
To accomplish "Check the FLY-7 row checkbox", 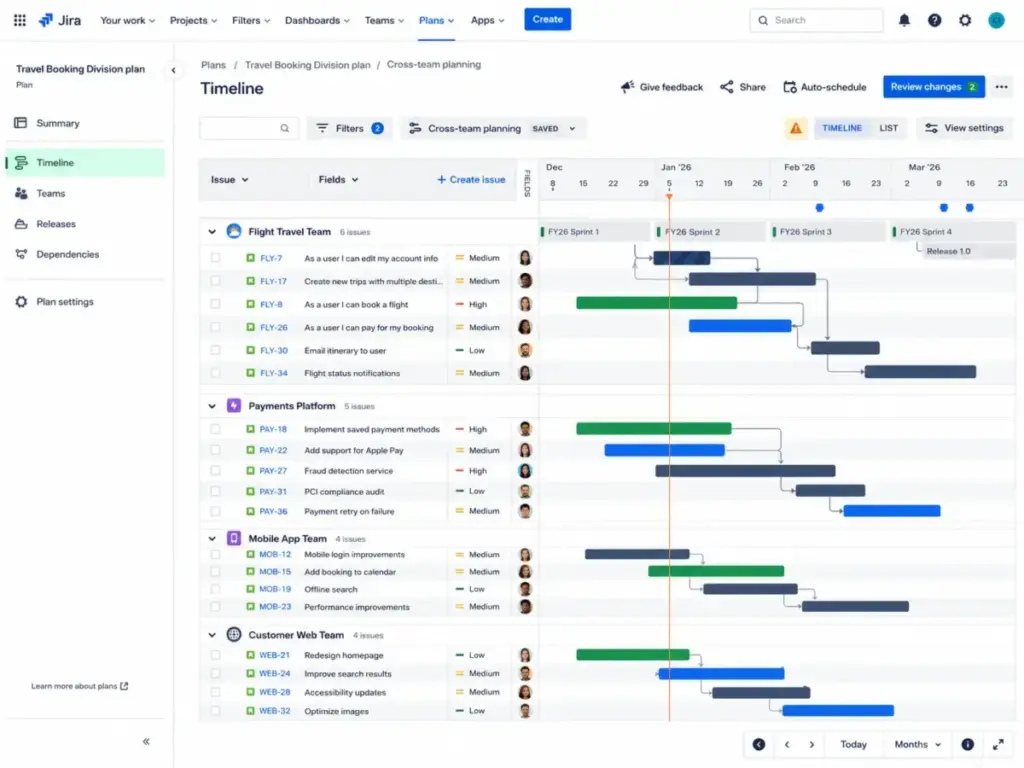I will (x=215, y=258).
